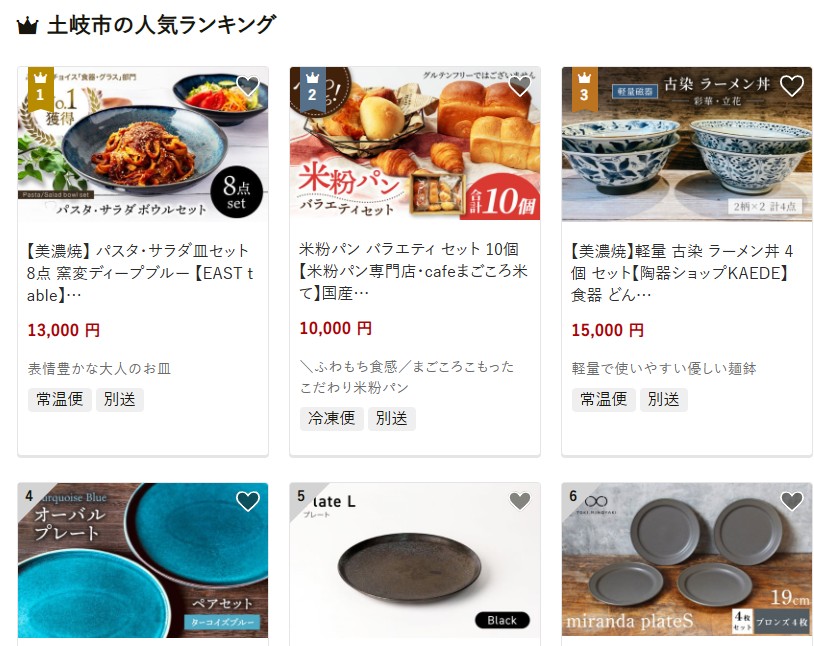Open the pasta salad bowl set thumbnail

click(143, 144)
